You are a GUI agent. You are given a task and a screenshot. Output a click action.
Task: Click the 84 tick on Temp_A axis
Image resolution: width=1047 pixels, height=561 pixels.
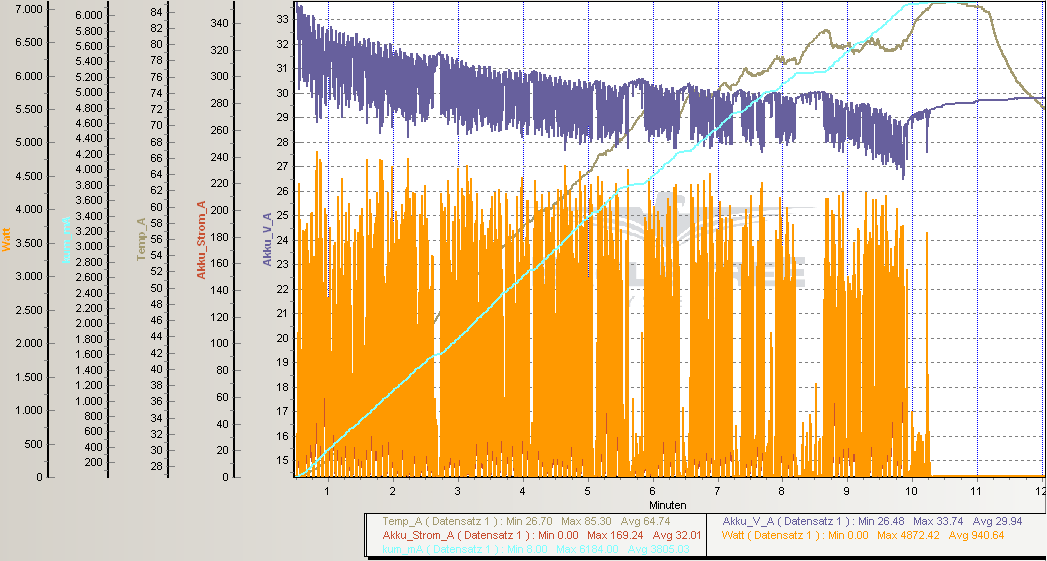[x=158, y=12]
